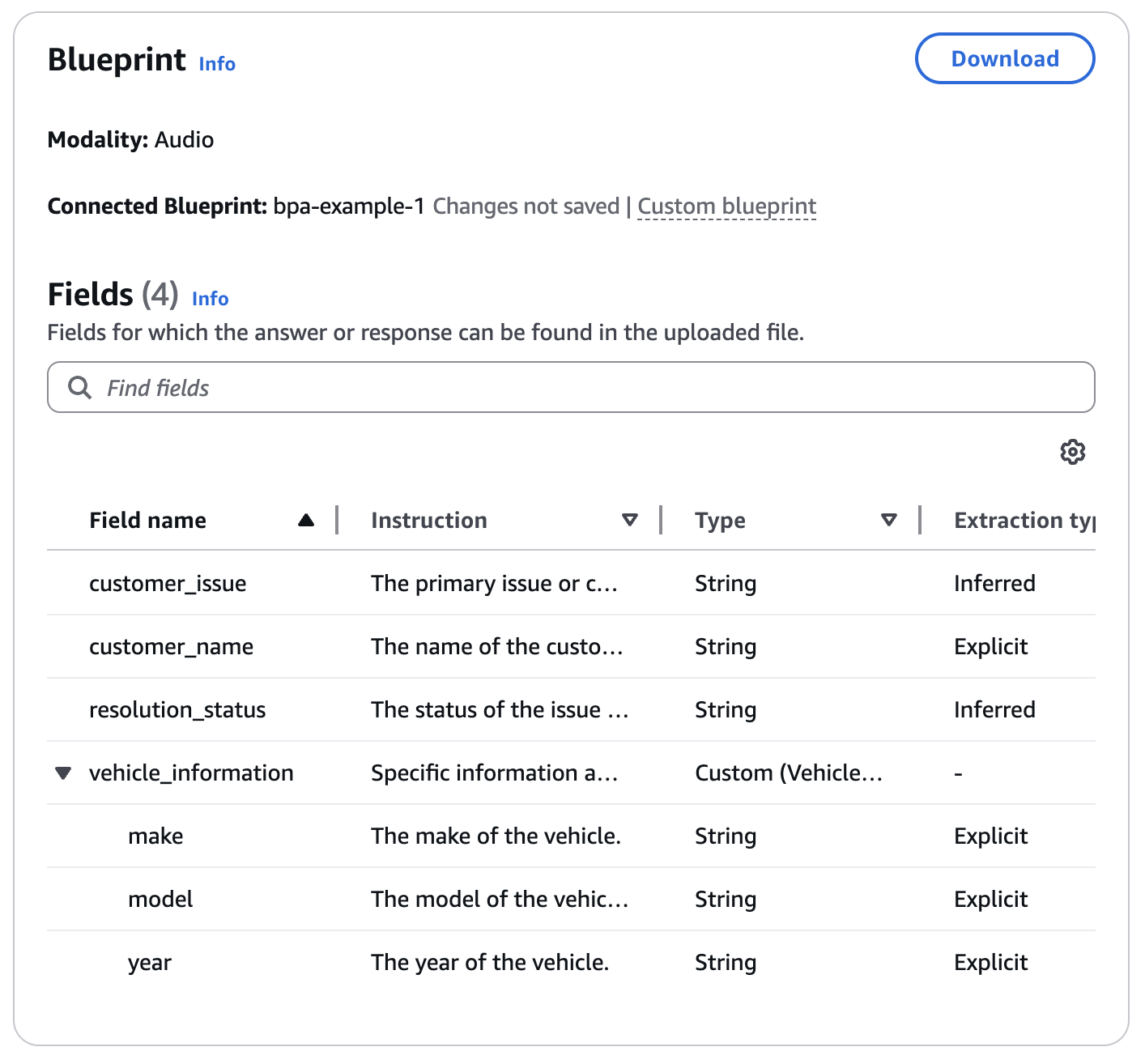The image size is (1145, 1064).
Task: Collapse the vehicle_information row
Action: (x=63, y=773)
